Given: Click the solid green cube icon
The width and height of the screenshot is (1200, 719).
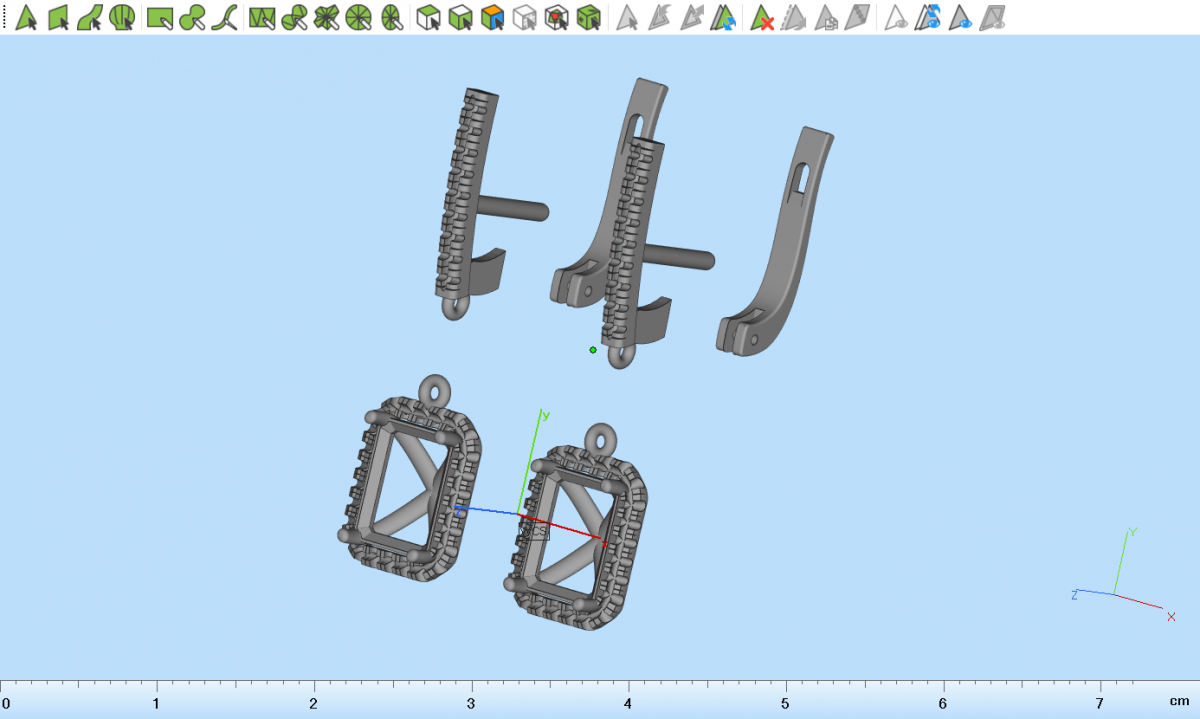Looking at the screenshot, I should pyautogui.click(x=590, y=17).
